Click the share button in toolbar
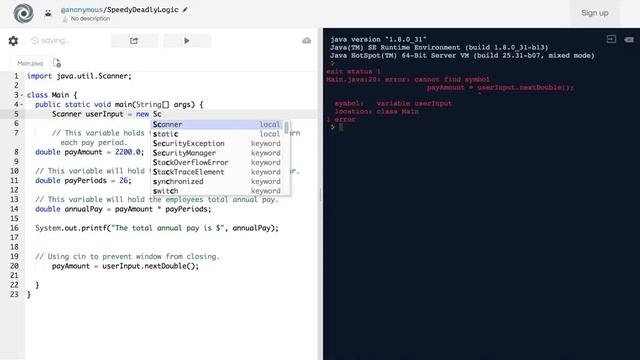This screenshot has height=360, width=640. tap(134, 41)
